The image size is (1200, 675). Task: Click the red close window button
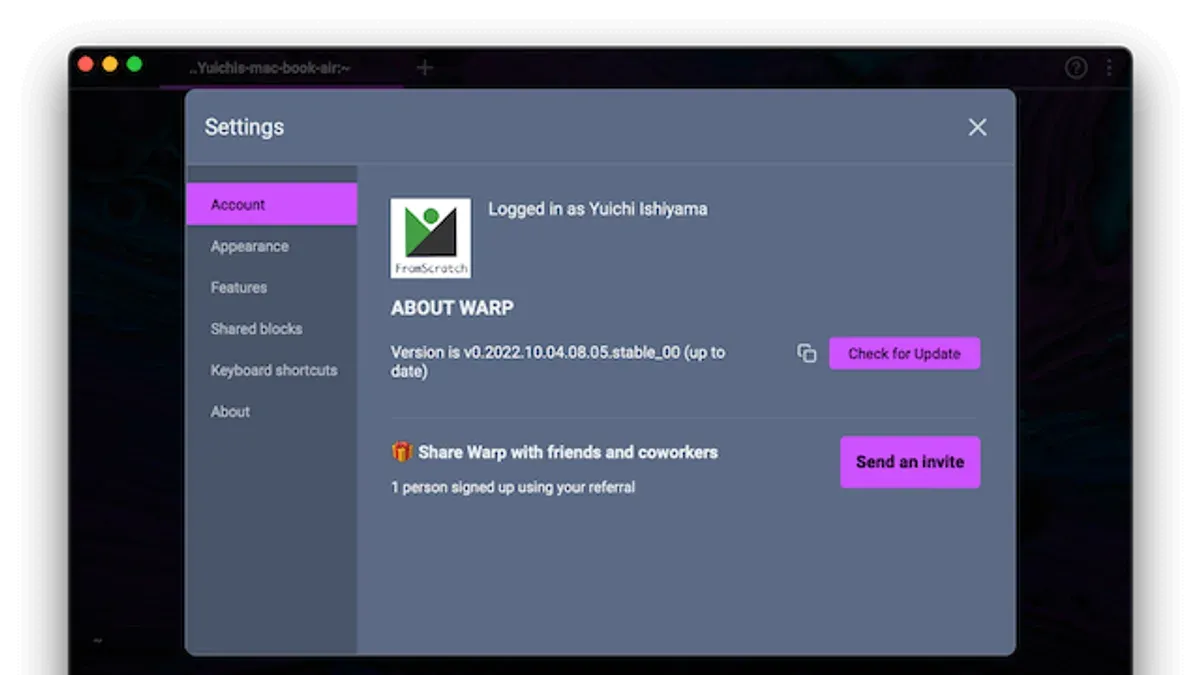tap(86, 64)
